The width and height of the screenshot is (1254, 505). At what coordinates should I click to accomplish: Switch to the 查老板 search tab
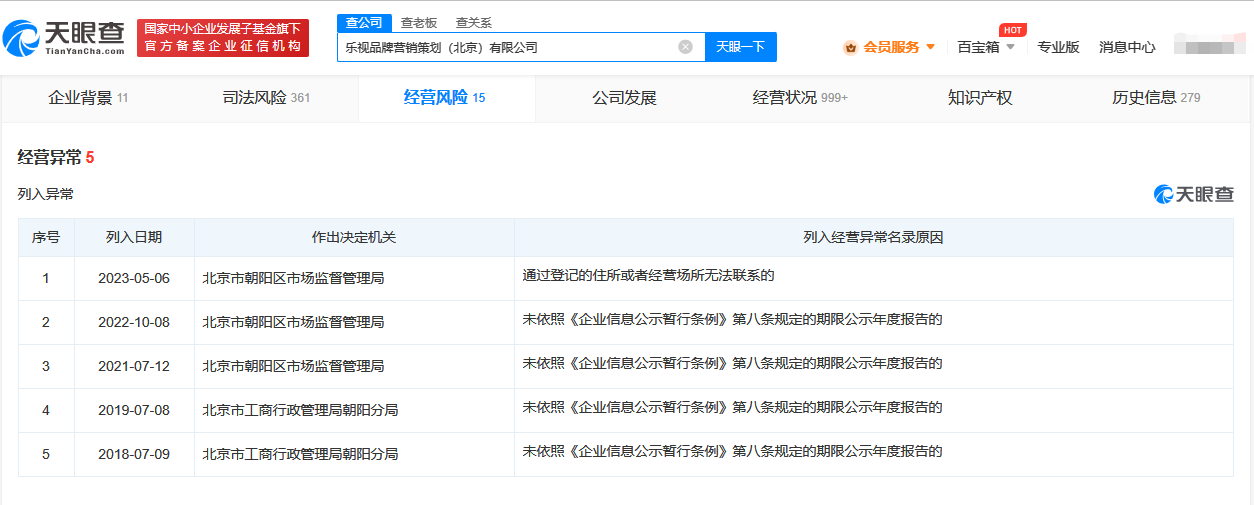(x=419, y=22)
